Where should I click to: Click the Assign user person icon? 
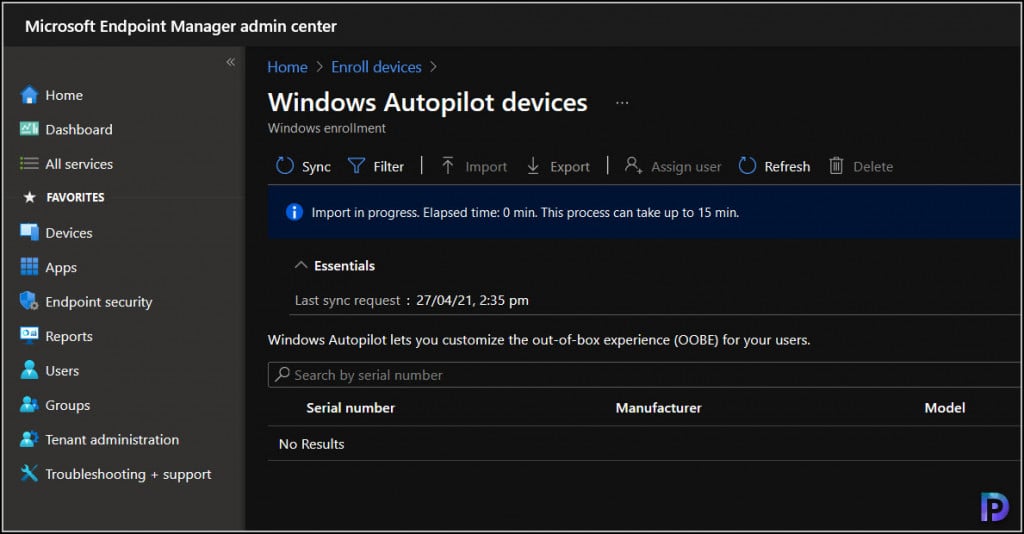tap(633, 165)
